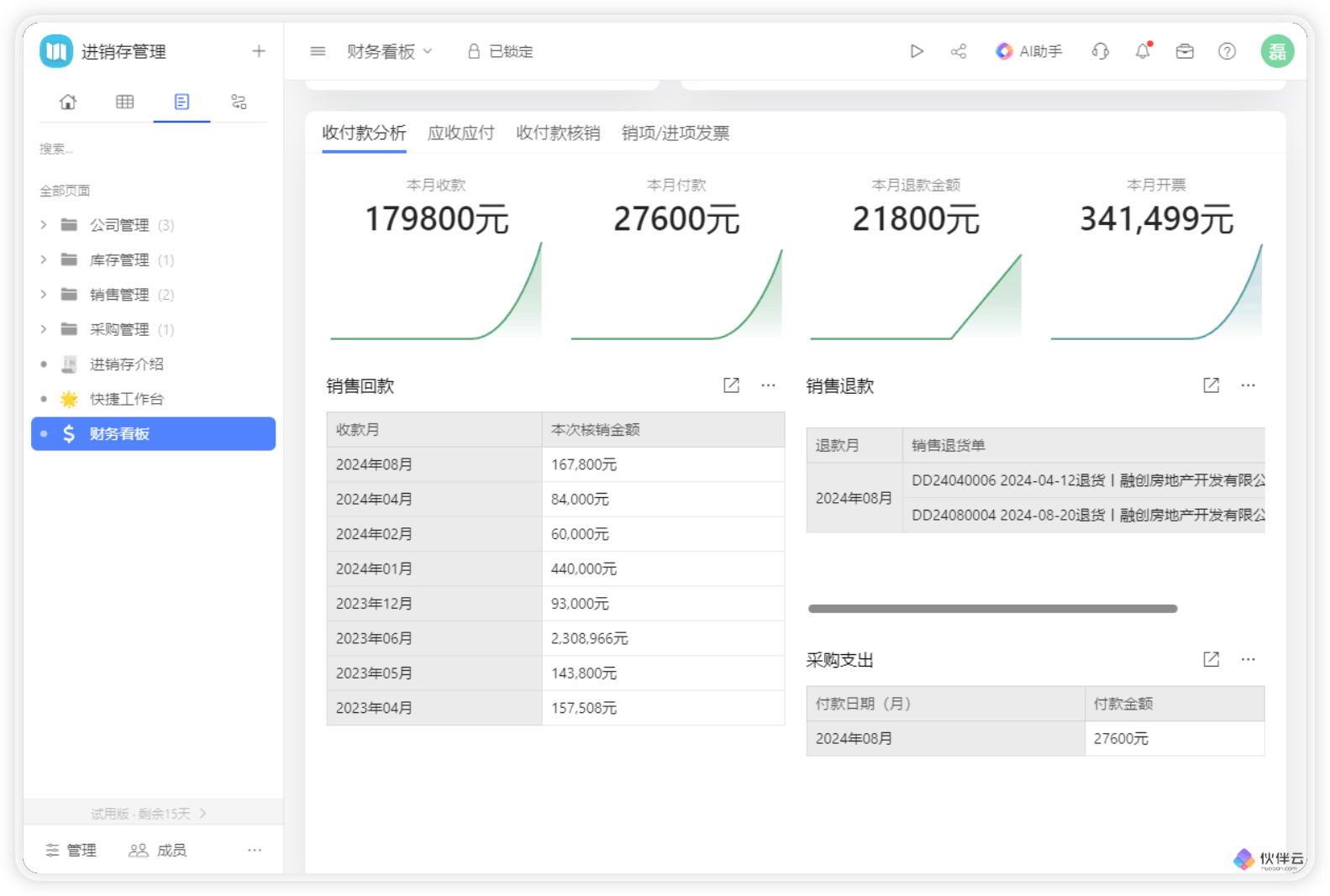Viewport: 1330px width, 896px height.
Task: Click the DD24040006 return order entry
Action: click(1084, 480)
